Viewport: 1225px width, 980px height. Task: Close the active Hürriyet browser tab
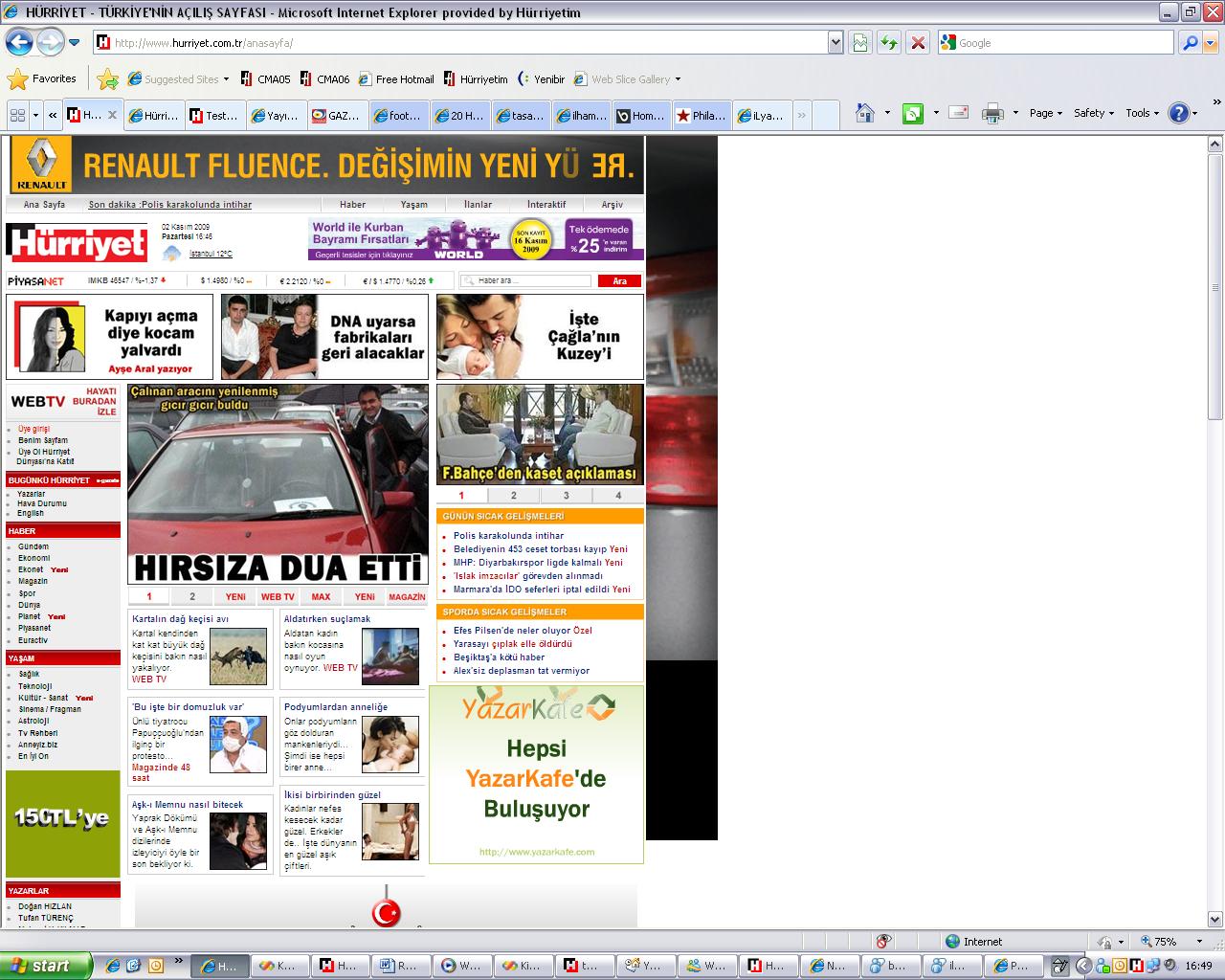point(112,115)
